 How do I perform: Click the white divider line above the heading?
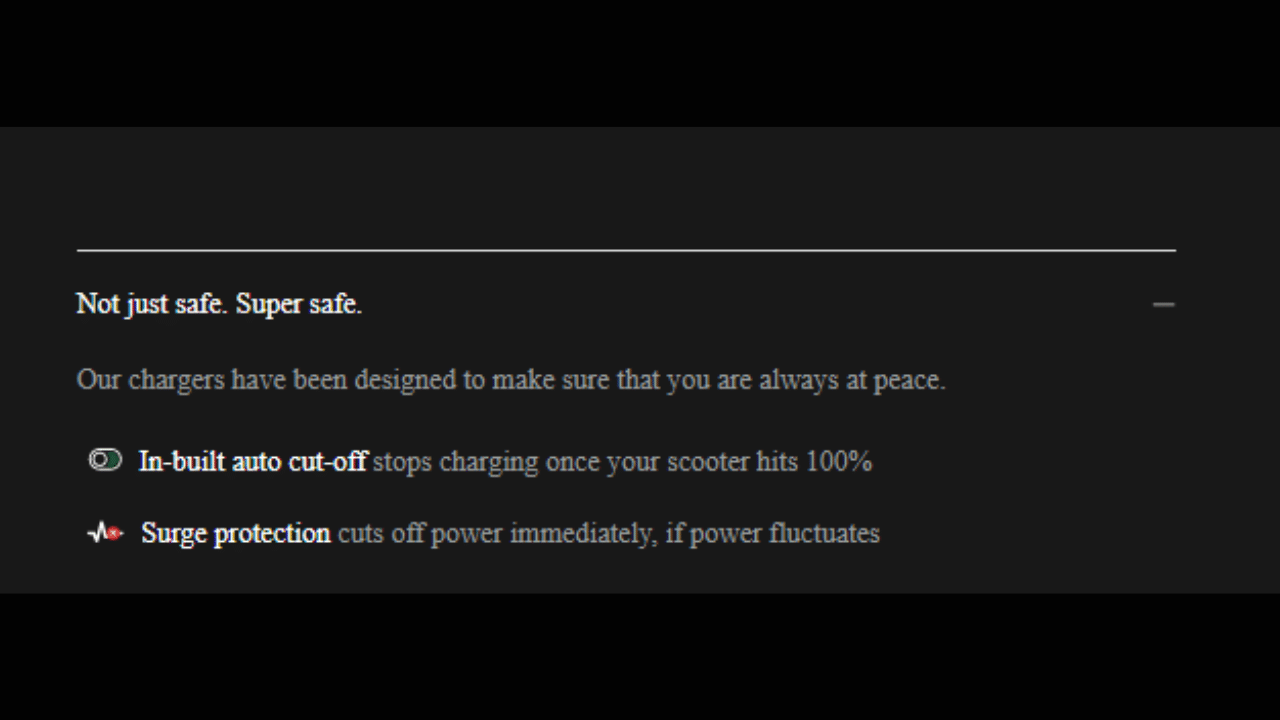pos(626,250)
